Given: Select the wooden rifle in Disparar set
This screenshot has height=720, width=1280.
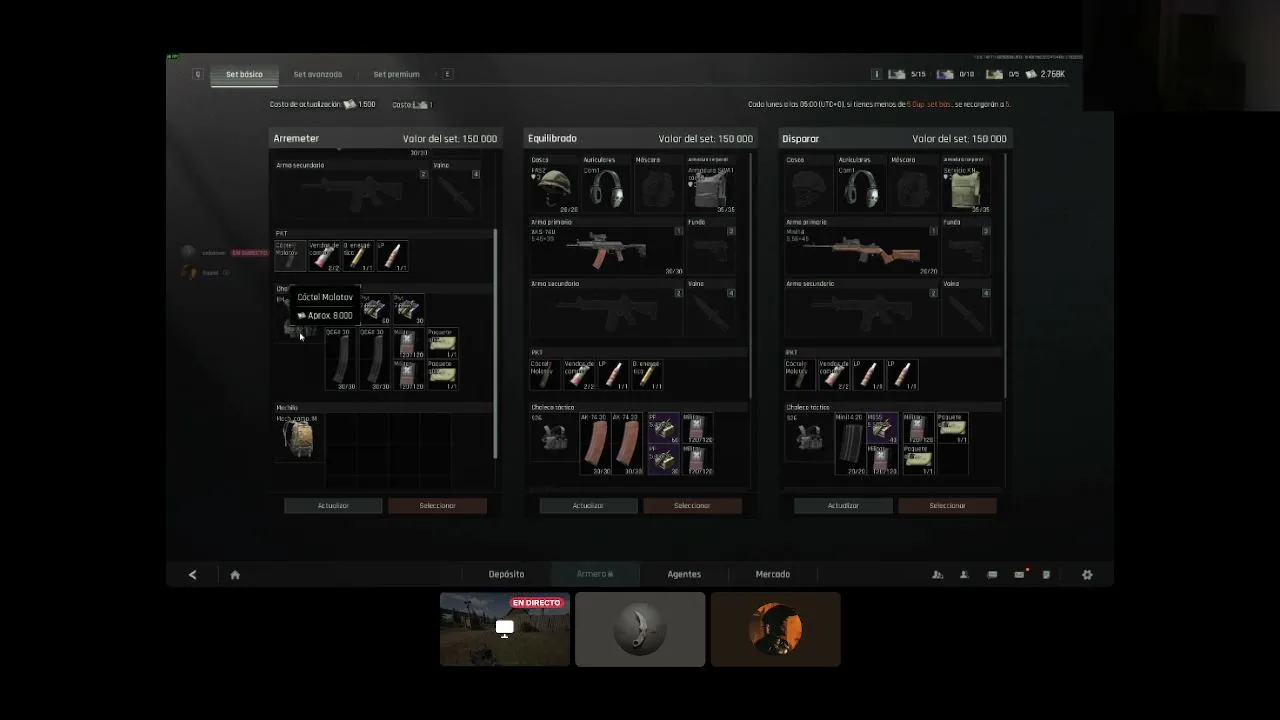Looking at the screenshot, I should point(861,250).
